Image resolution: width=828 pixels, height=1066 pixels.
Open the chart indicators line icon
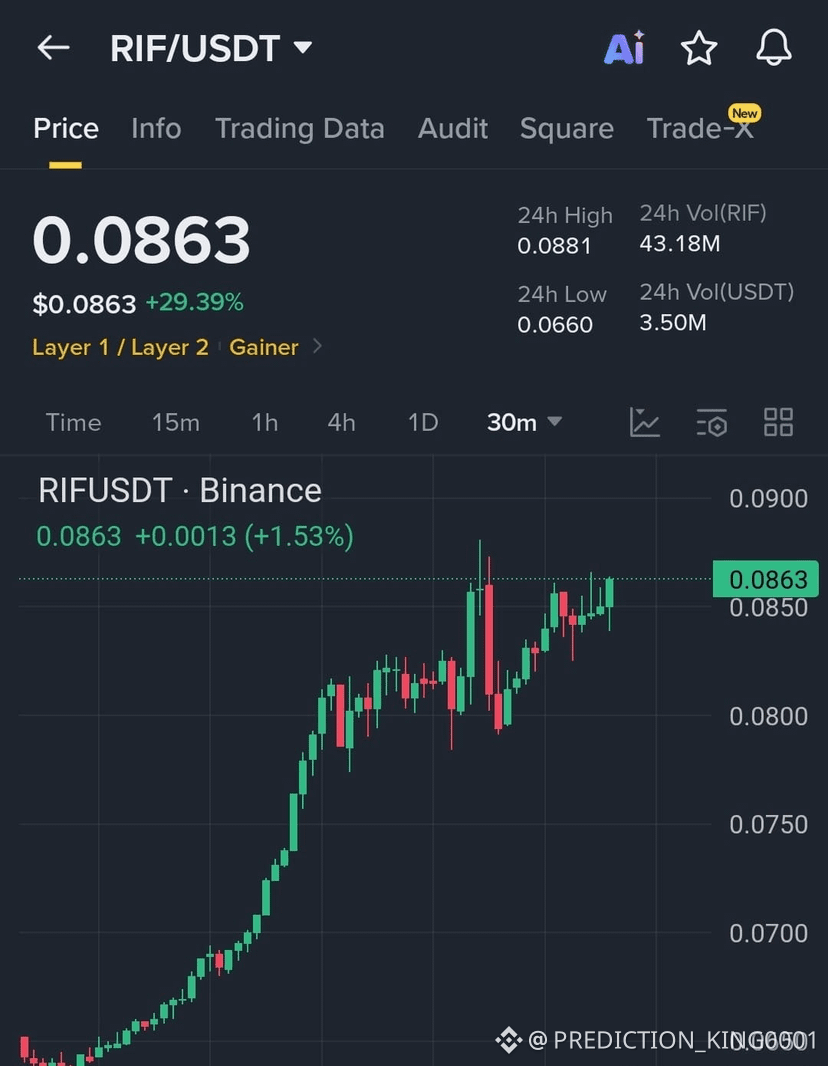[644, 422]
